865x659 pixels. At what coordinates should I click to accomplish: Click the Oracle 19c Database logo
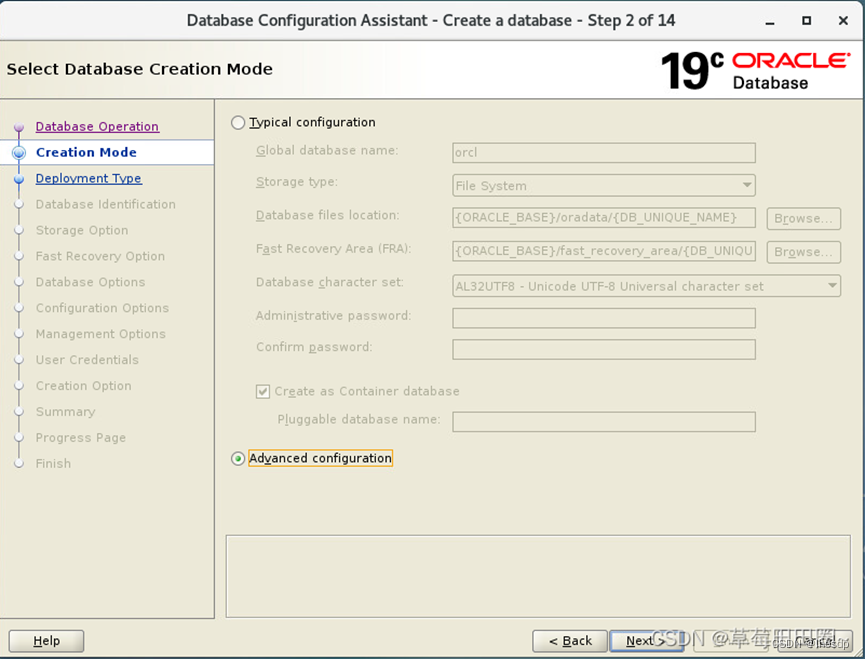[x=755, y=71]
